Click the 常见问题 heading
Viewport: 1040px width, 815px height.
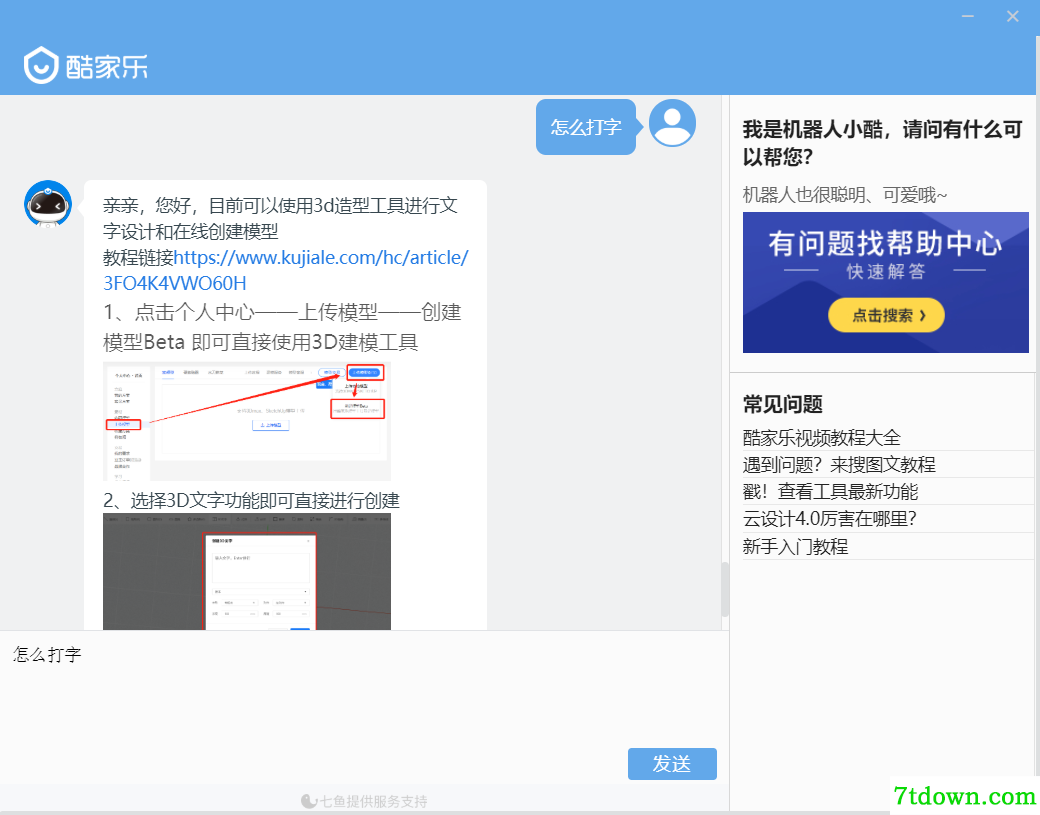tap(783, 404)
